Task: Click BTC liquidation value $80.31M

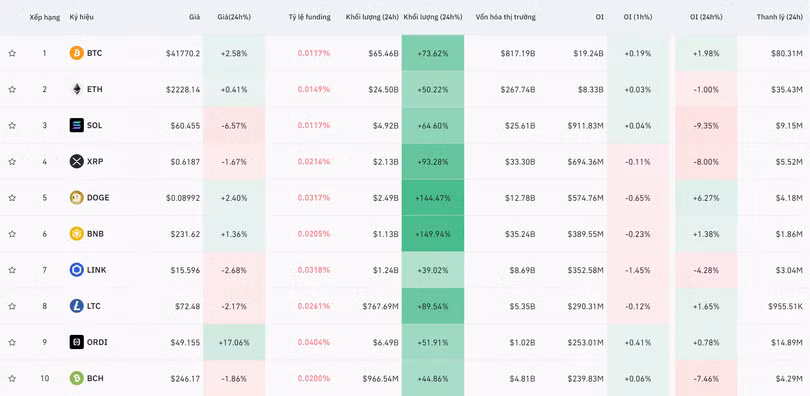Action: coord(787,53)
